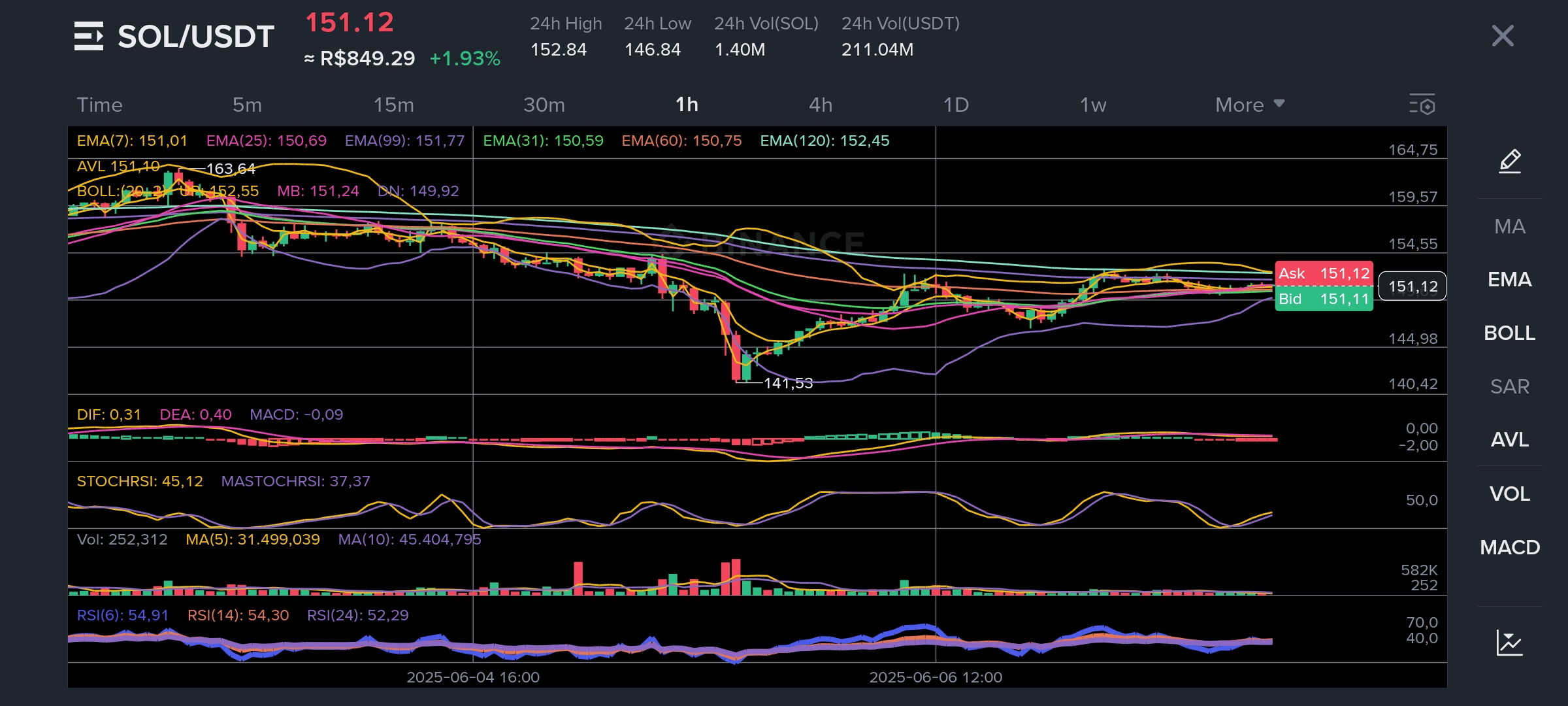This screenshot has width=1568, height=706.
Task: Click the chart analysis icon at bottom right
Action: pyautogui.click(x=1509, y=643)
